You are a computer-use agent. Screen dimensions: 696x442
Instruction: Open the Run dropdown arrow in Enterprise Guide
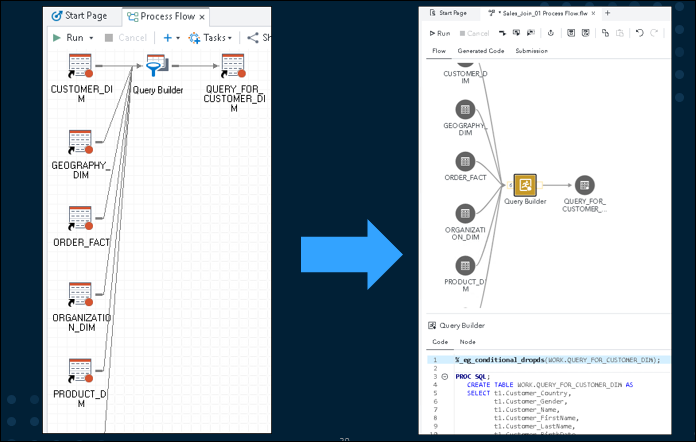tap(91, 38)
